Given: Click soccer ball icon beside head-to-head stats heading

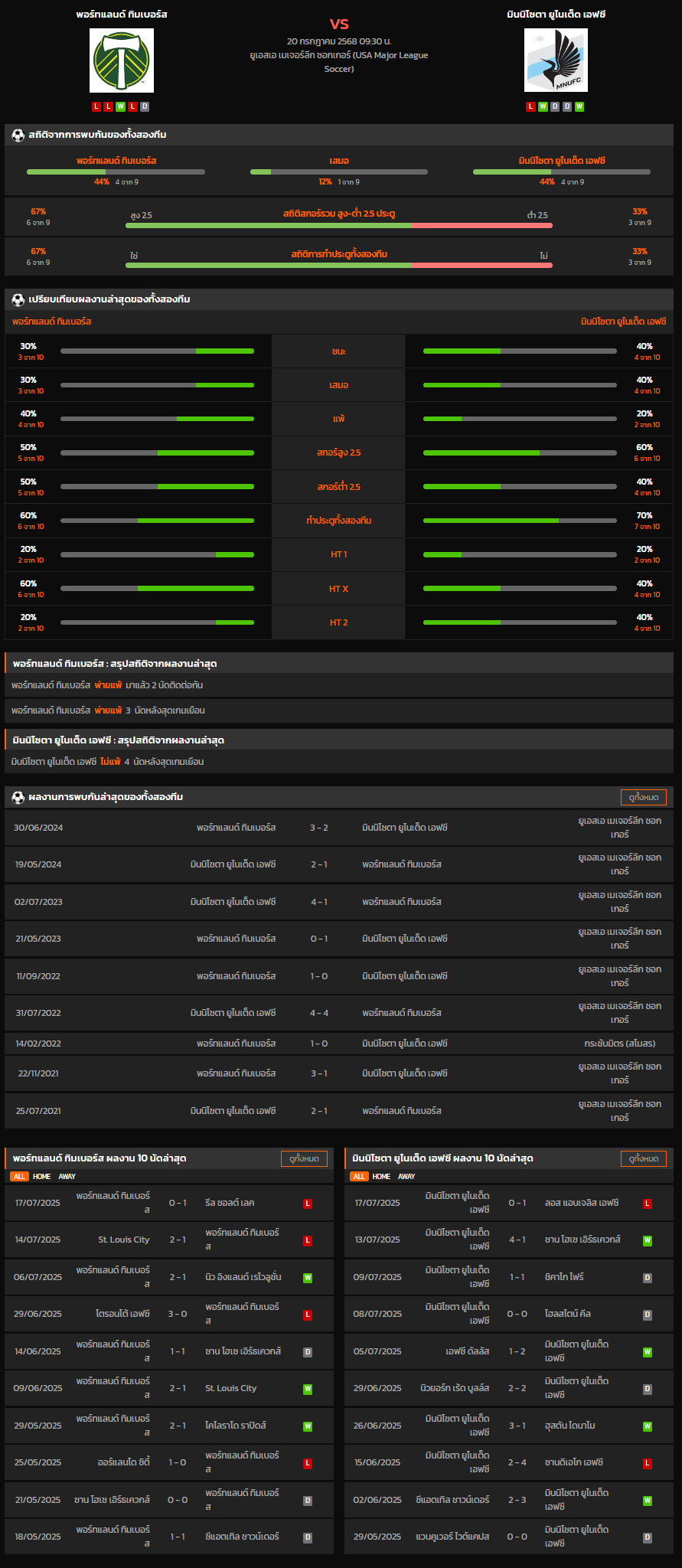Looking at the screenshot, I should (x=18, y=135).
